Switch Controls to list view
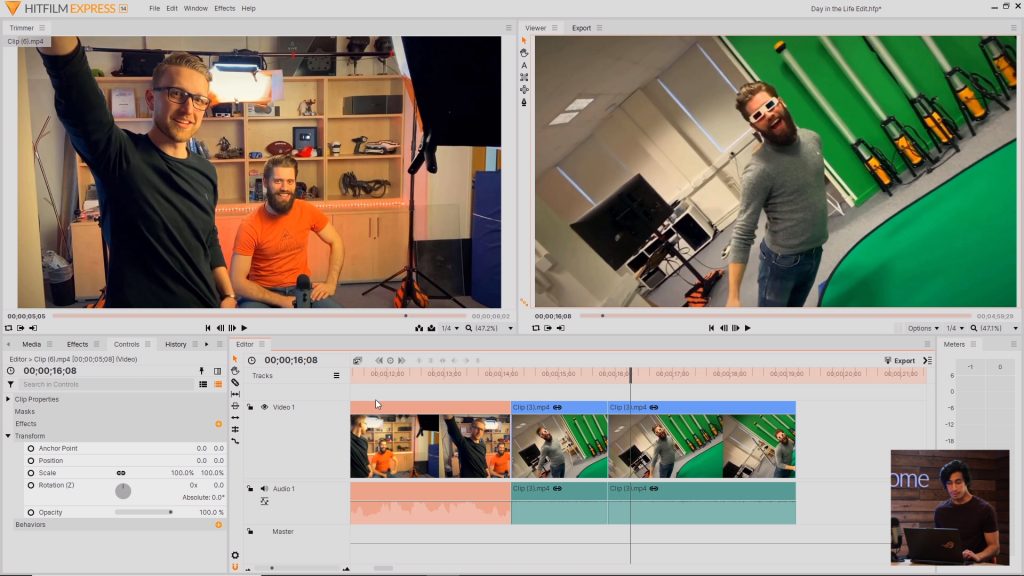The width and height of the screenshot is (1024, 576). tap(203, 385)
